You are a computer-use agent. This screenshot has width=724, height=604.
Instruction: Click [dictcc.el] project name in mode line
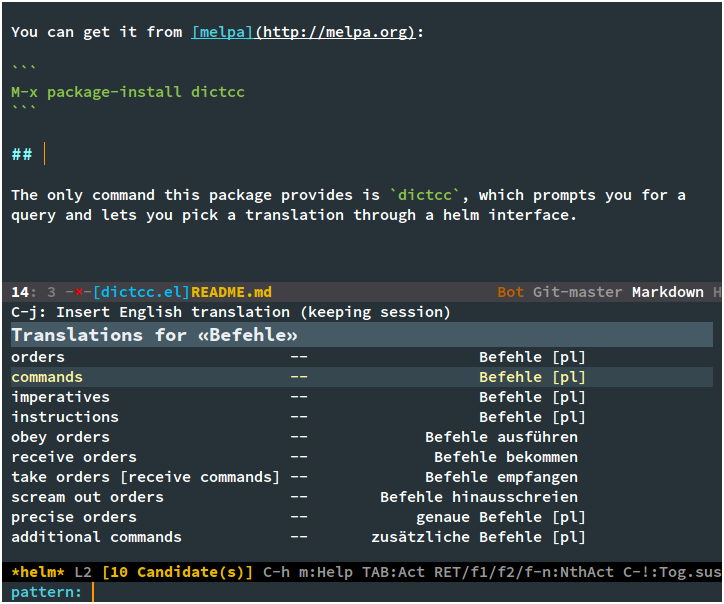click(141, 292)
